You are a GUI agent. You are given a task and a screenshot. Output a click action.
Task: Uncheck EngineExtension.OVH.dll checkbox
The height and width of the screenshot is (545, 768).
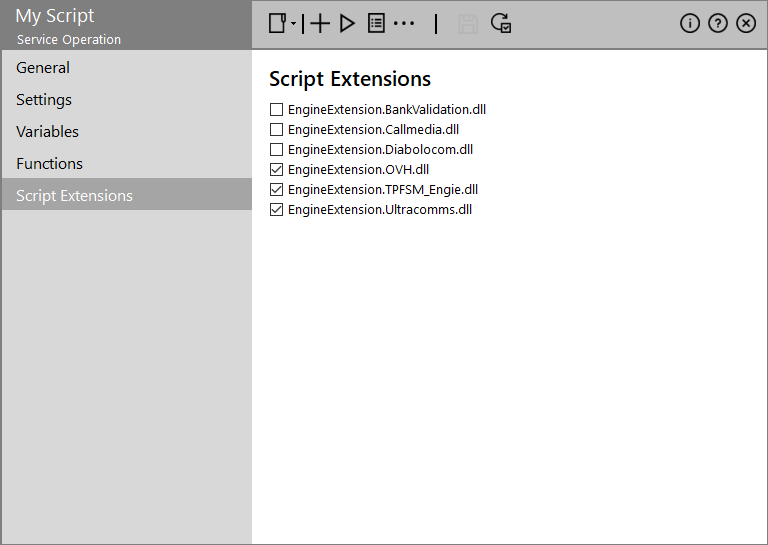(x=276, y=169)
